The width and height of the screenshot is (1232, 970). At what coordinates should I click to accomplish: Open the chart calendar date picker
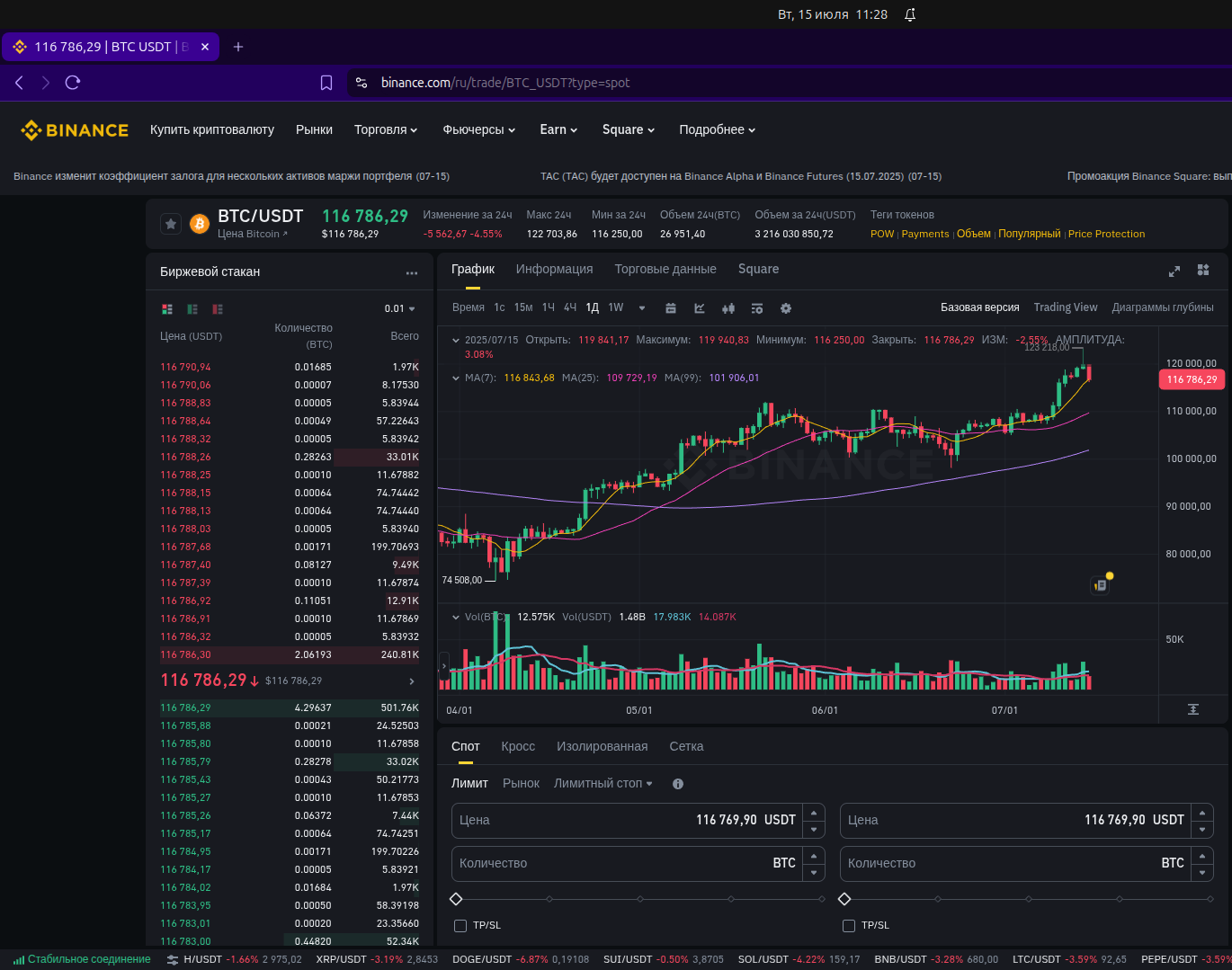[671, 308]
